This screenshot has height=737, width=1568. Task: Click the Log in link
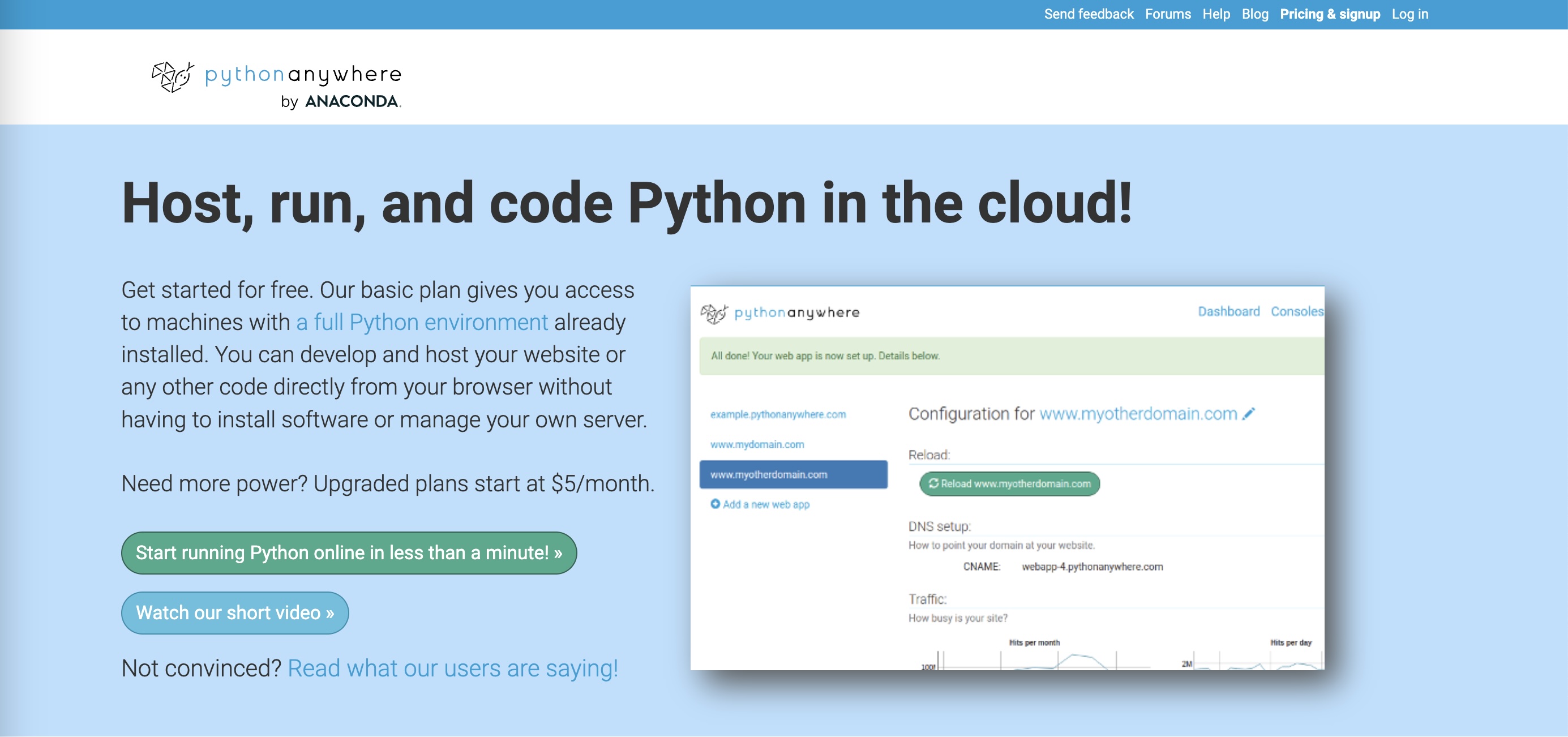(1409, 14)
